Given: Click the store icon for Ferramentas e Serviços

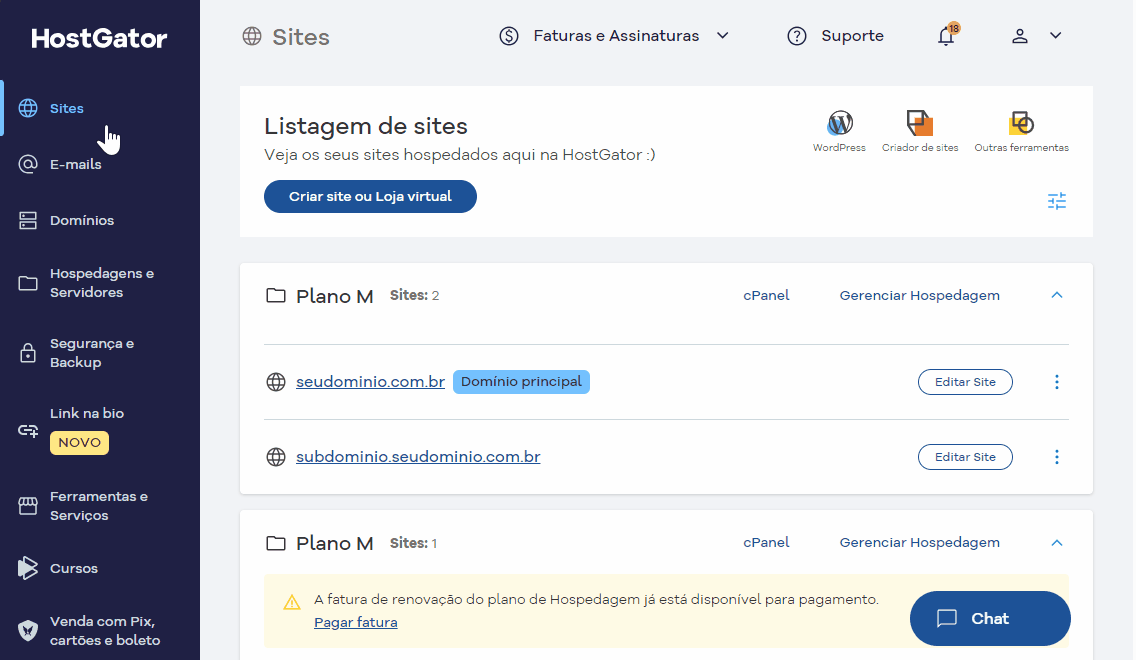Looking at the screenshot, I should coord(28,506).
